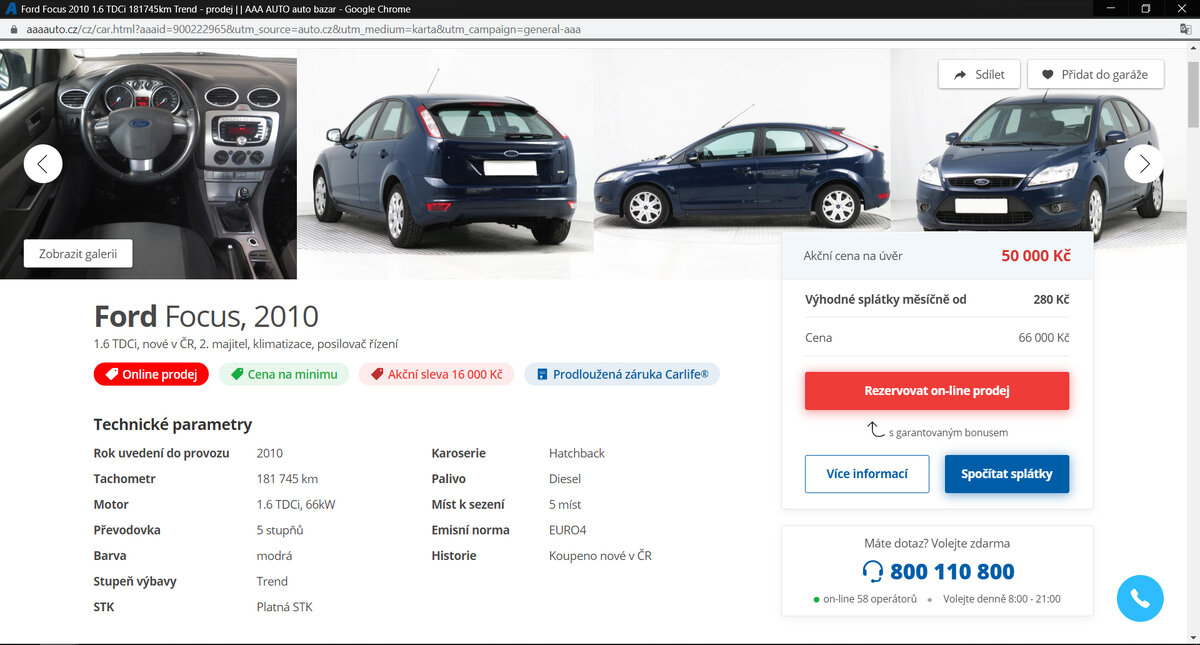1200x645 pixels.
Task: Click the s garantovaným bonusem note
Action: 948,433
